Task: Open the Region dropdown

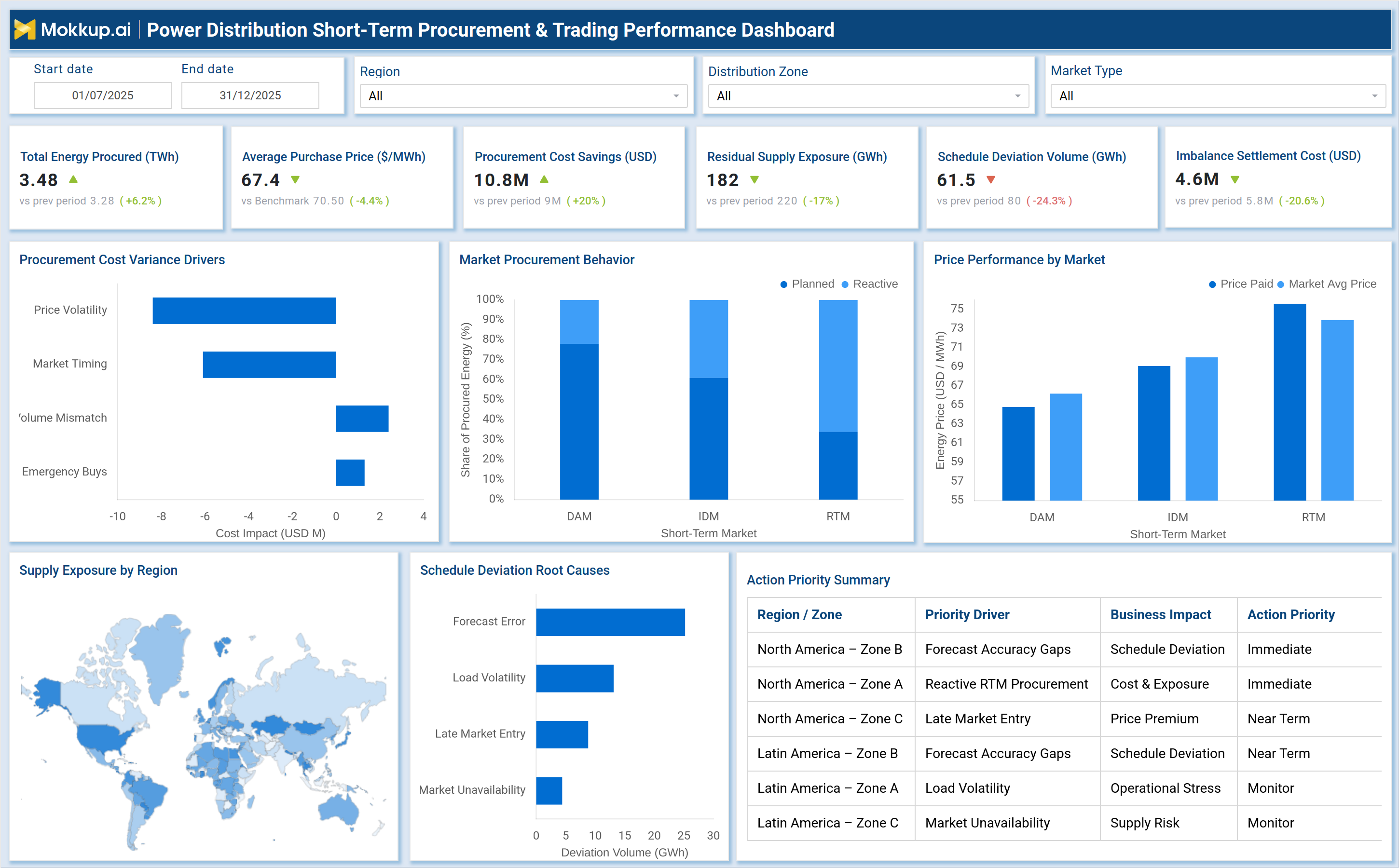Action: coord(523,96)
